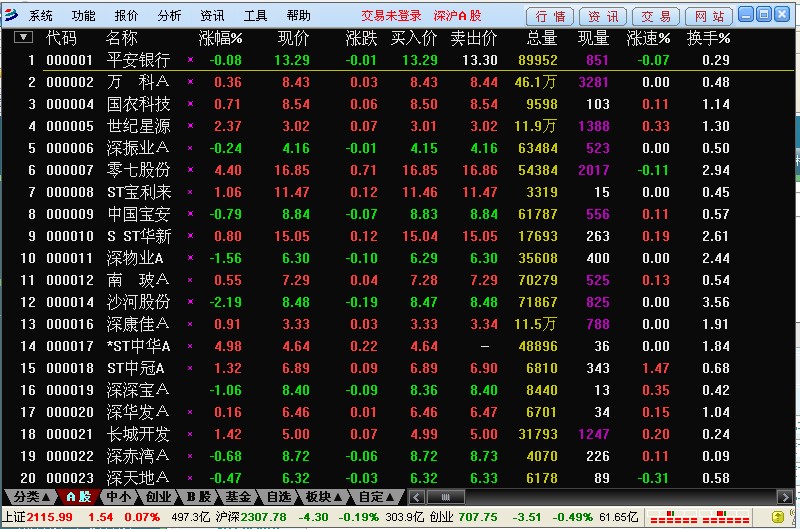This screenshot has height=529, width=800.
Task: Sort by the 现量 column header
Action: [x=593, y=38]
